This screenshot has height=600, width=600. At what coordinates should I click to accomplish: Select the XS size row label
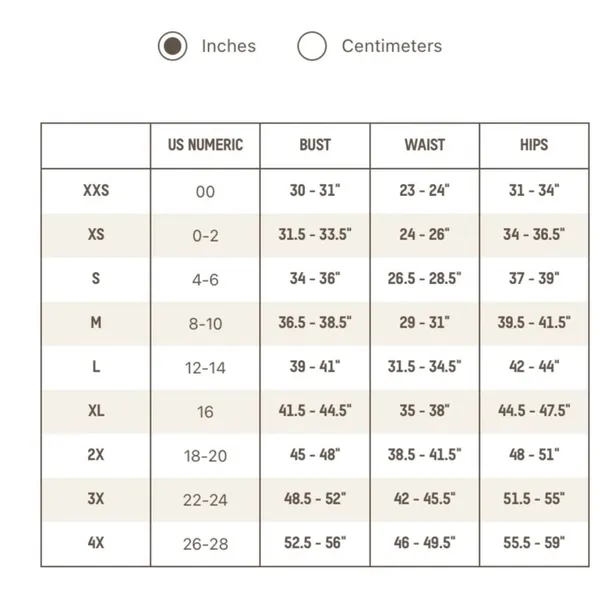coord(96,234)
